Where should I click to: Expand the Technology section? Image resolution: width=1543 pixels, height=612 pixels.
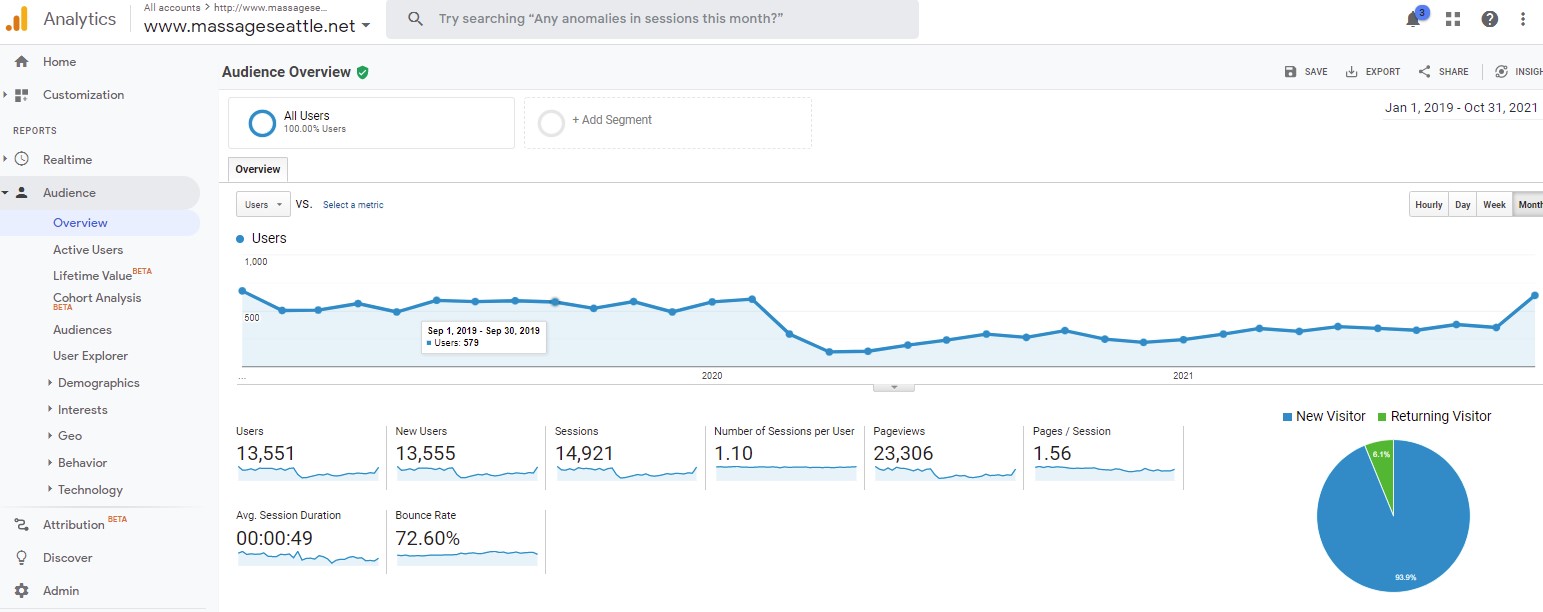click(x=90, y=490)
